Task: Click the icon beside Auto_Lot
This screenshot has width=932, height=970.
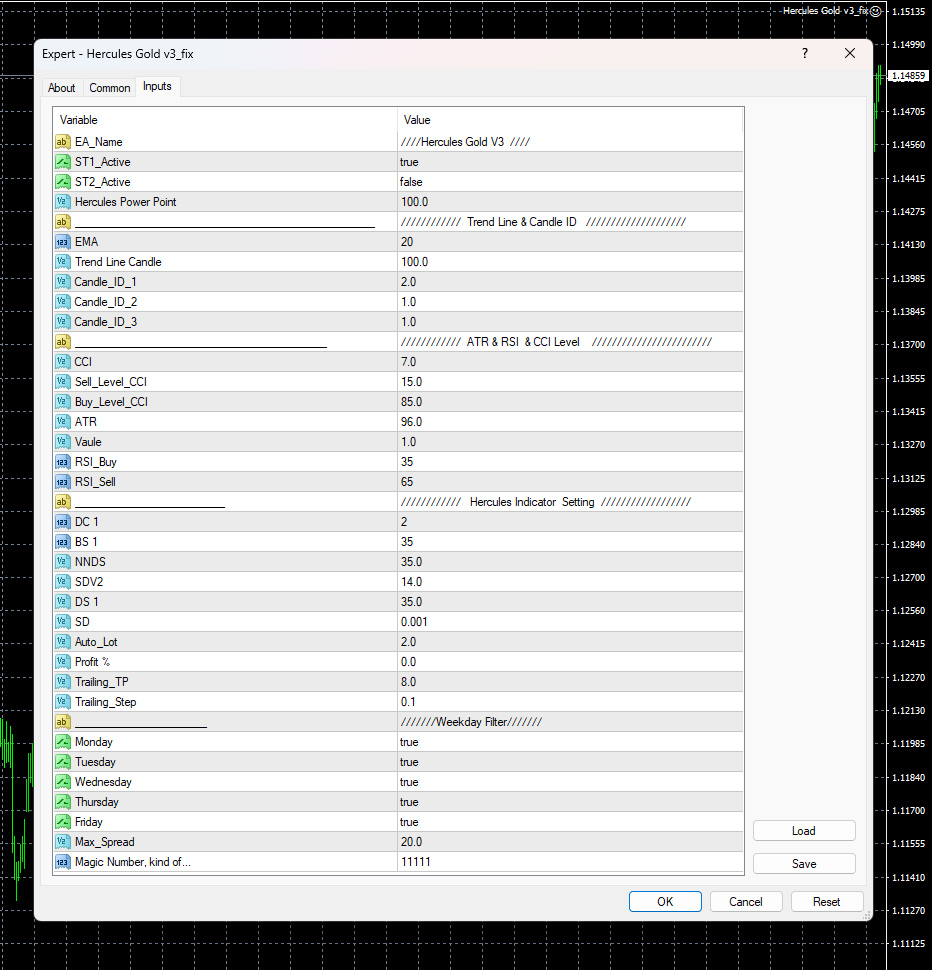Action: (x=62, y=642)
